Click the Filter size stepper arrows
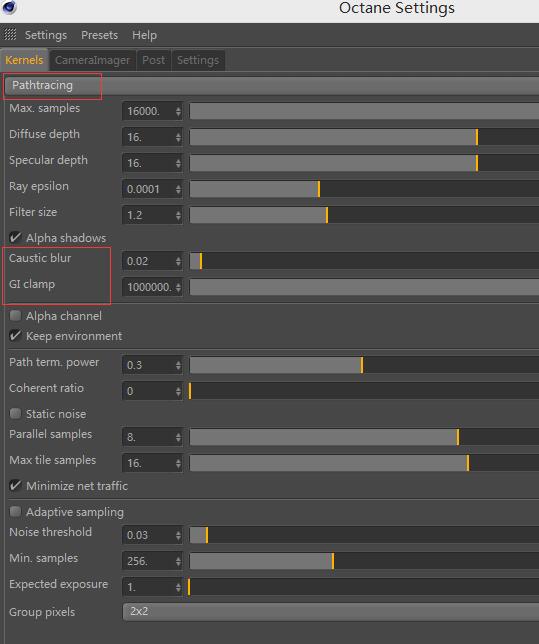 [x=178, y=215]
